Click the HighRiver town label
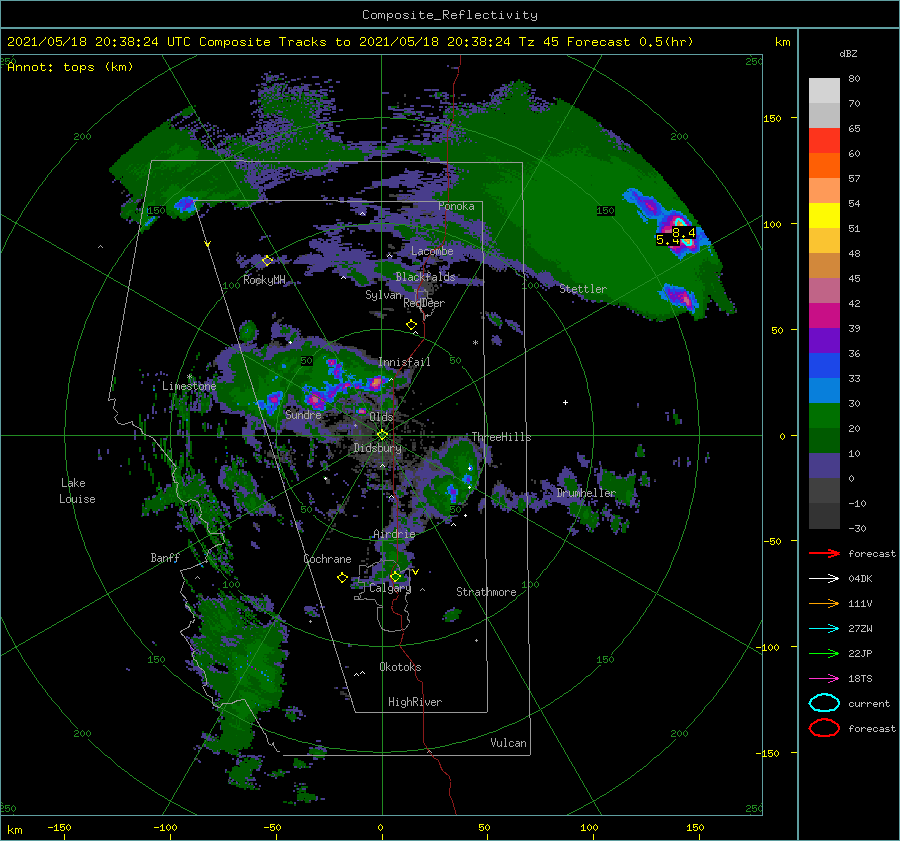This screenshot has height=841, width=900. [x=415, y=702]
